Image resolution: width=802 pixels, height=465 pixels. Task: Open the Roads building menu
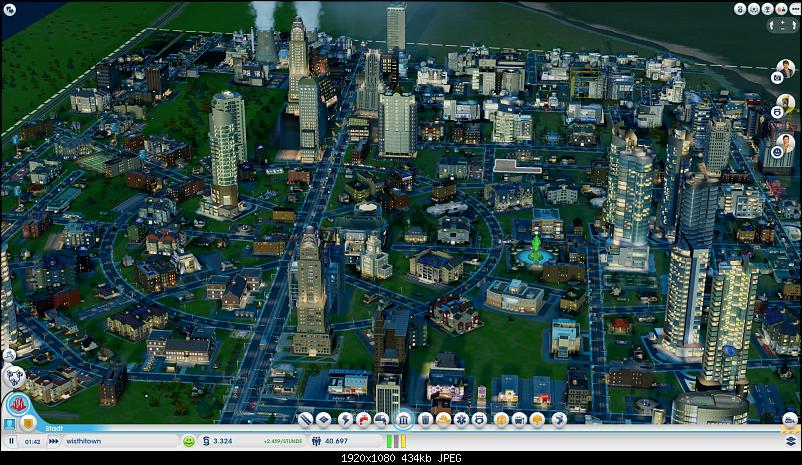click(305, 419)
